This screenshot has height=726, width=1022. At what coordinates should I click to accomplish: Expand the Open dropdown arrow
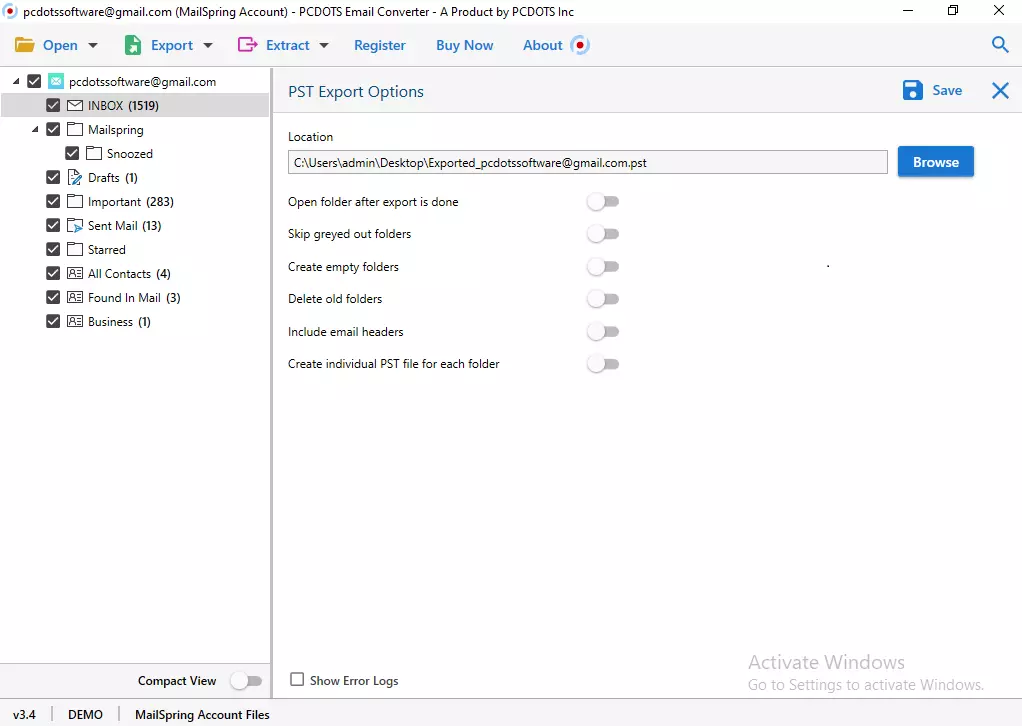(93, 46)
